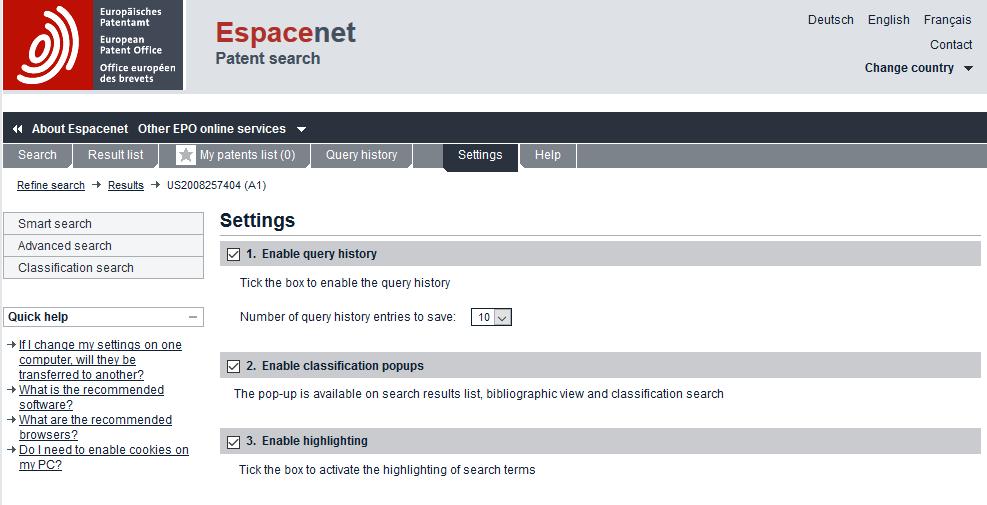
Task: Open 'What are the recommended browsers?' help link
Action: click(95, 428)
